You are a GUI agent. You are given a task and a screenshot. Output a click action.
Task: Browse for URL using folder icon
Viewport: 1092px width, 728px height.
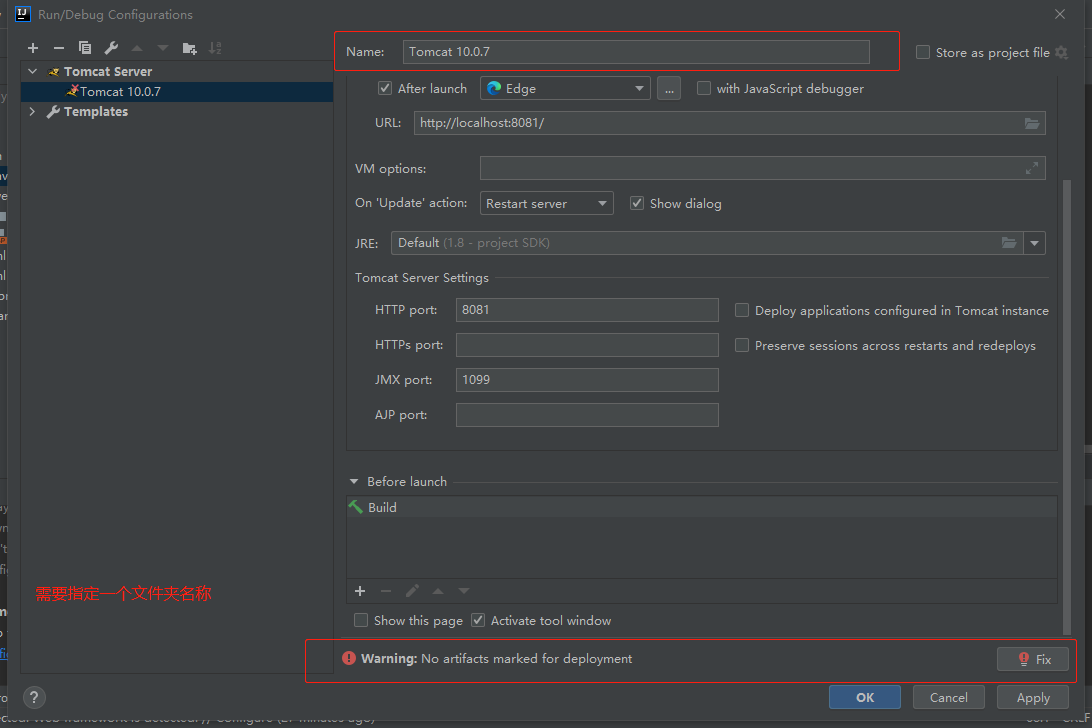pyautogui.click(x=1031, y=123)
